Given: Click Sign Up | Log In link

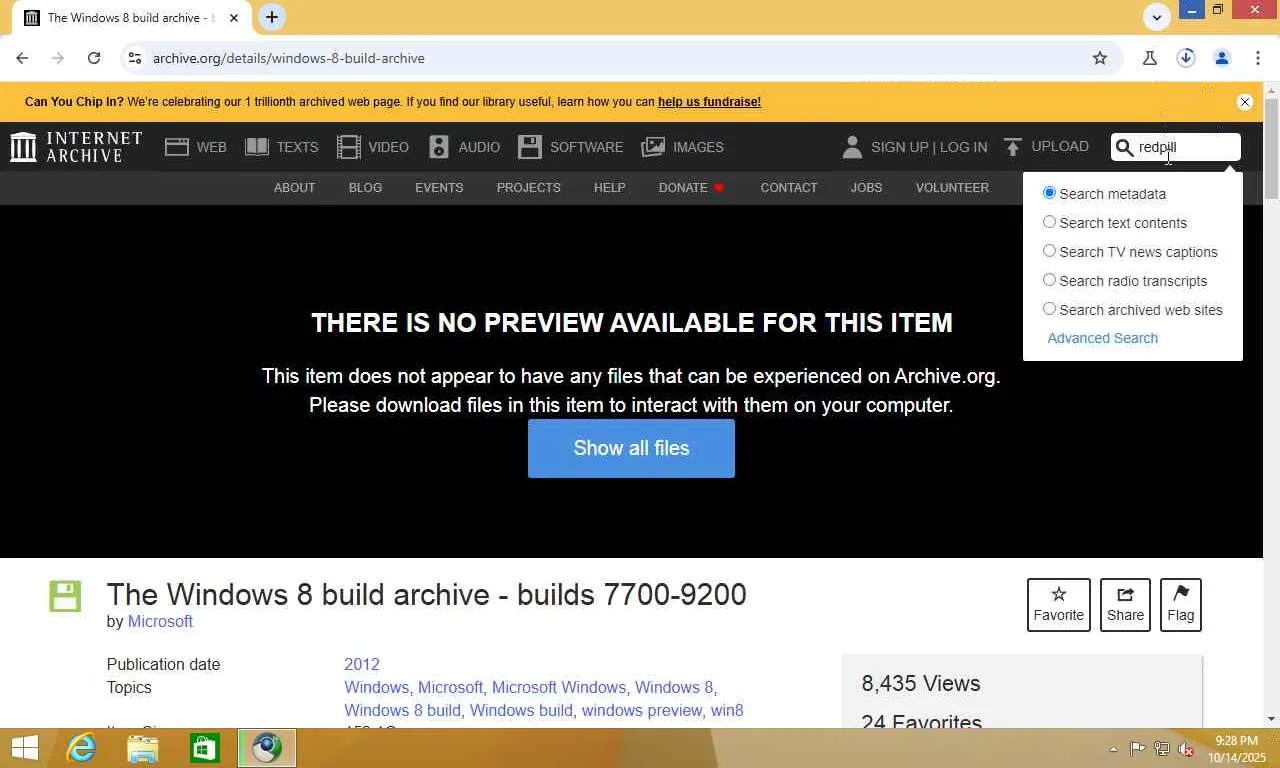Looking at the screenshot, I should [x=929, y=147].
